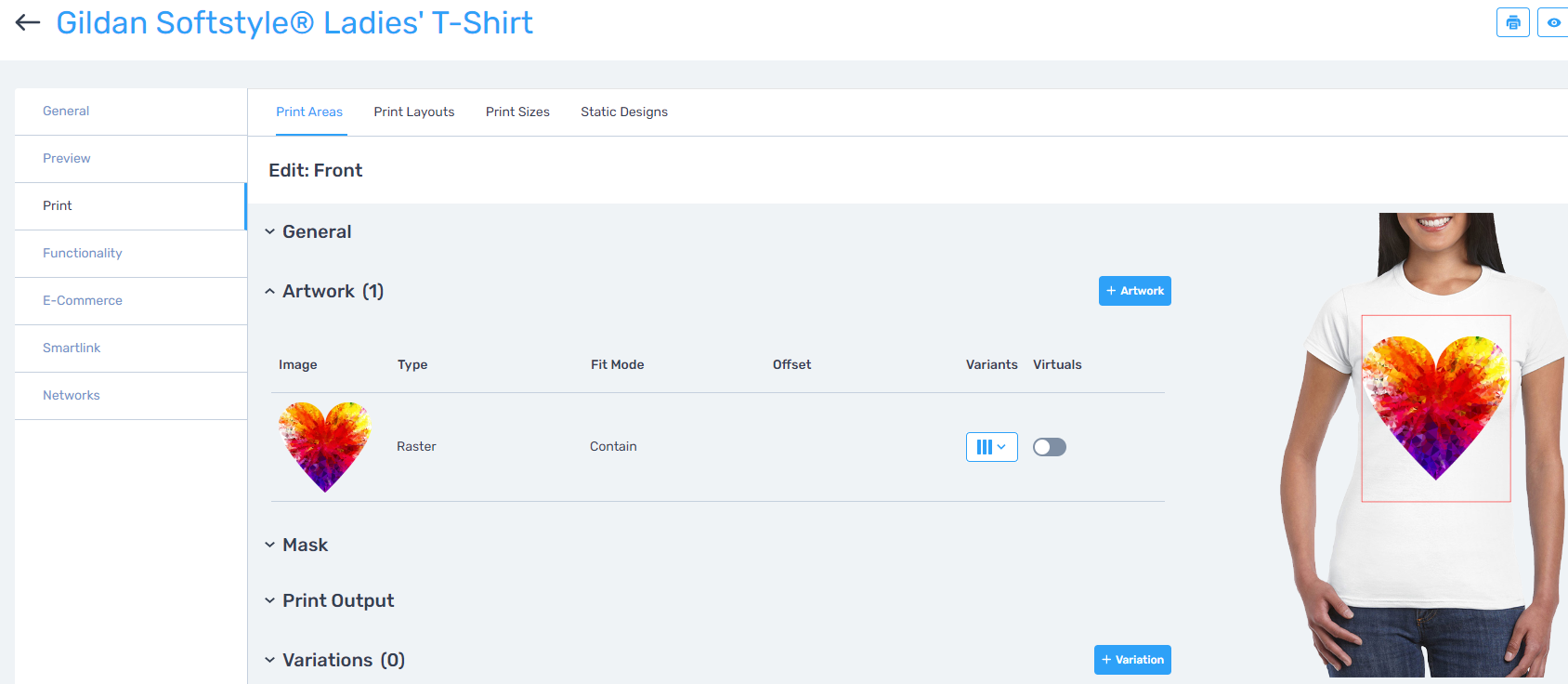The image size is (1568, 684).
Task: Select the Print sidebar item
Action: coord(131,206)
